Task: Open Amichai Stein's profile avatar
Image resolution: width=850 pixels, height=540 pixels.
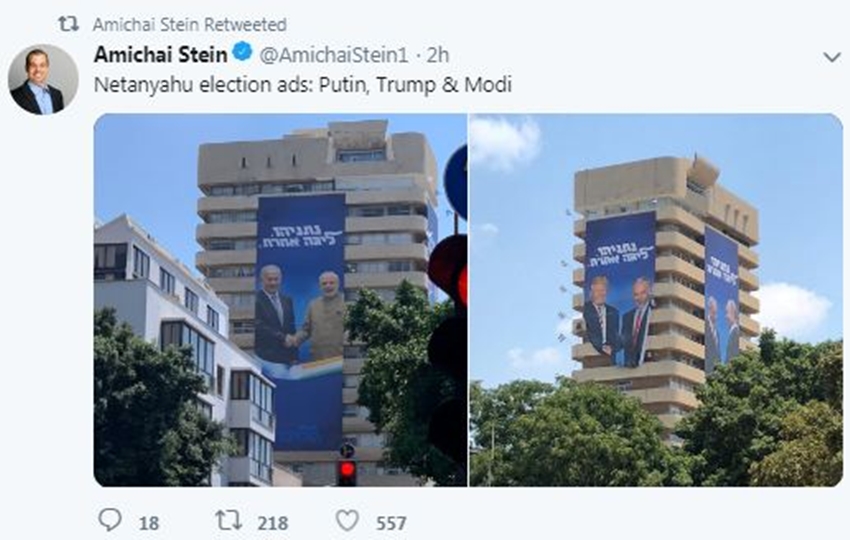Action: pyautogui.click(x=43, y=79)
